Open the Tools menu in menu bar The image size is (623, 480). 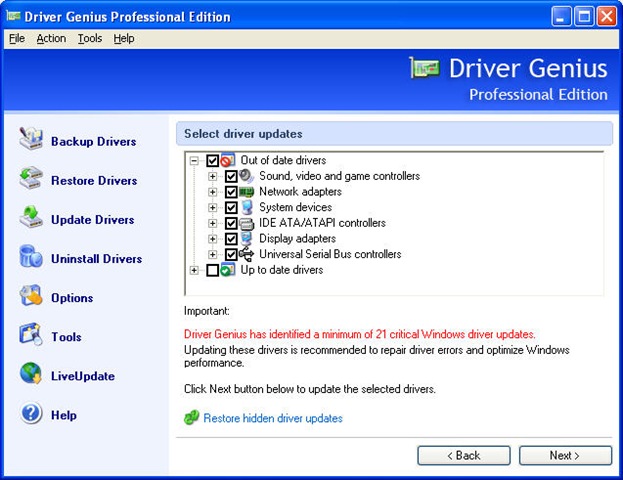90,39
